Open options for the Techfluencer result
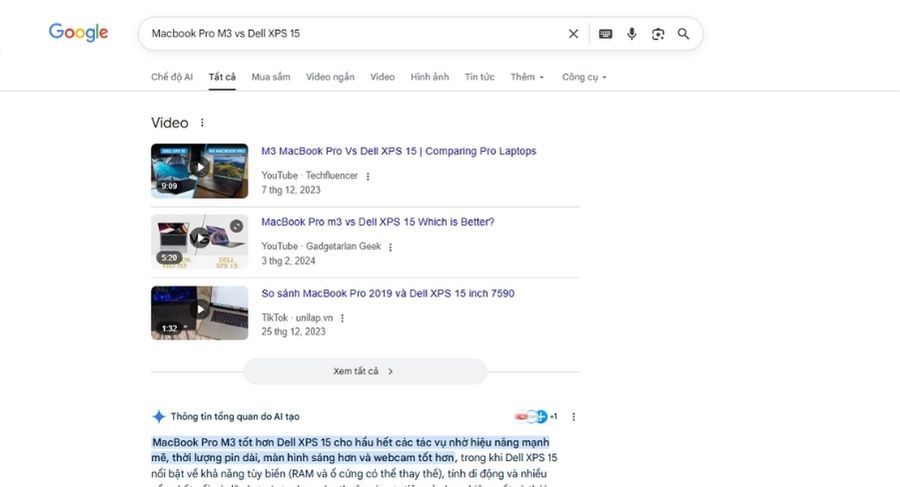The width and height of the screenshot is (900, 487). pos(368,176)
